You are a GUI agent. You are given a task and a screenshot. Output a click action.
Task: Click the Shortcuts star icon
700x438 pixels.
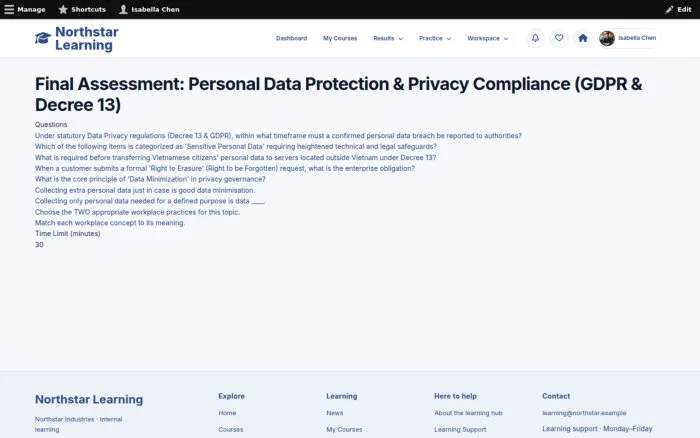click(x=63, y=9)
